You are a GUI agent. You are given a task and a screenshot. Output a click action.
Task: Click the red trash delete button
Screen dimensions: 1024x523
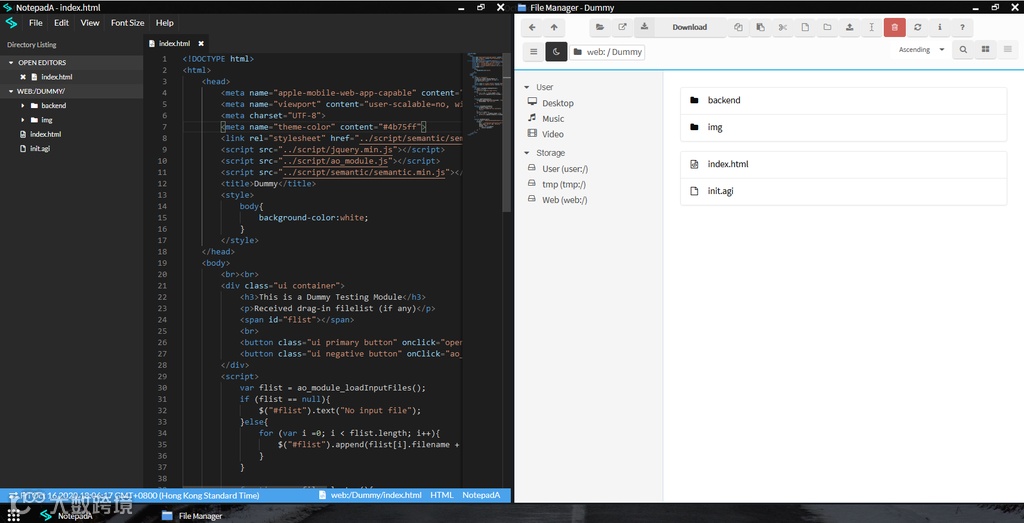(895, 27)
